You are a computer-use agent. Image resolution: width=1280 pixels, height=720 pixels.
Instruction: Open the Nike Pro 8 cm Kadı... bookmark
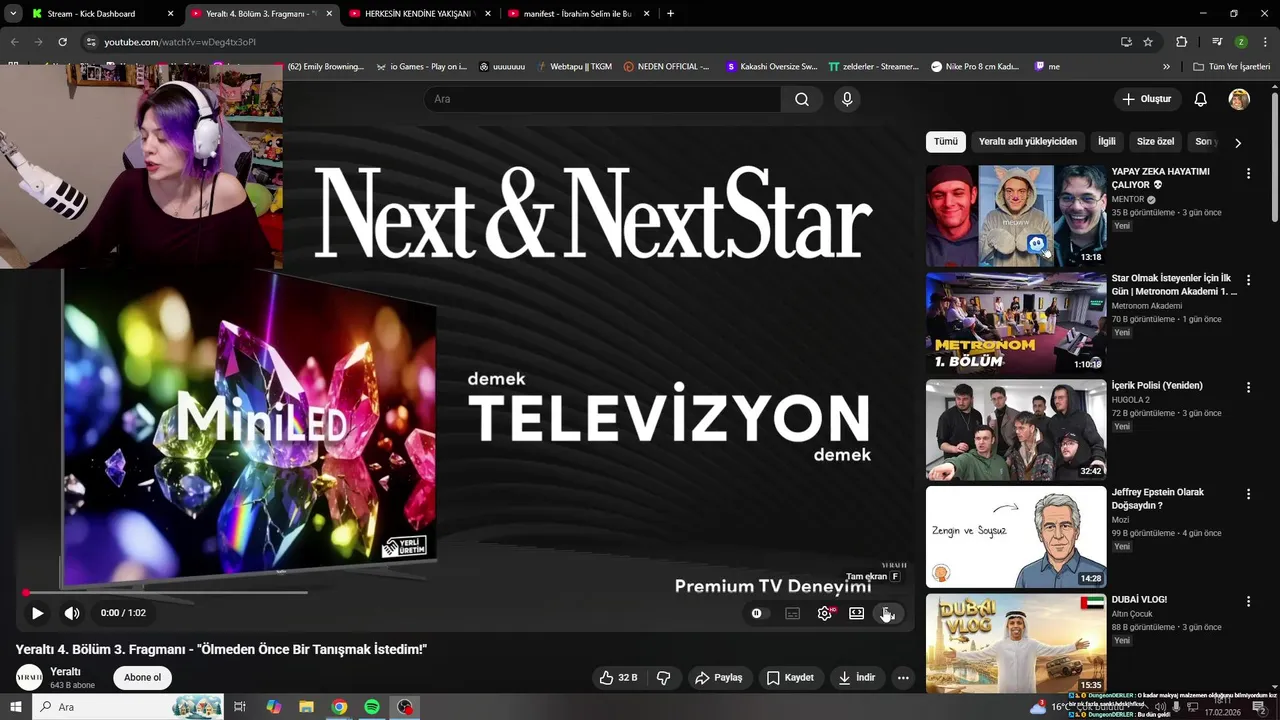[x=975, y=66]
